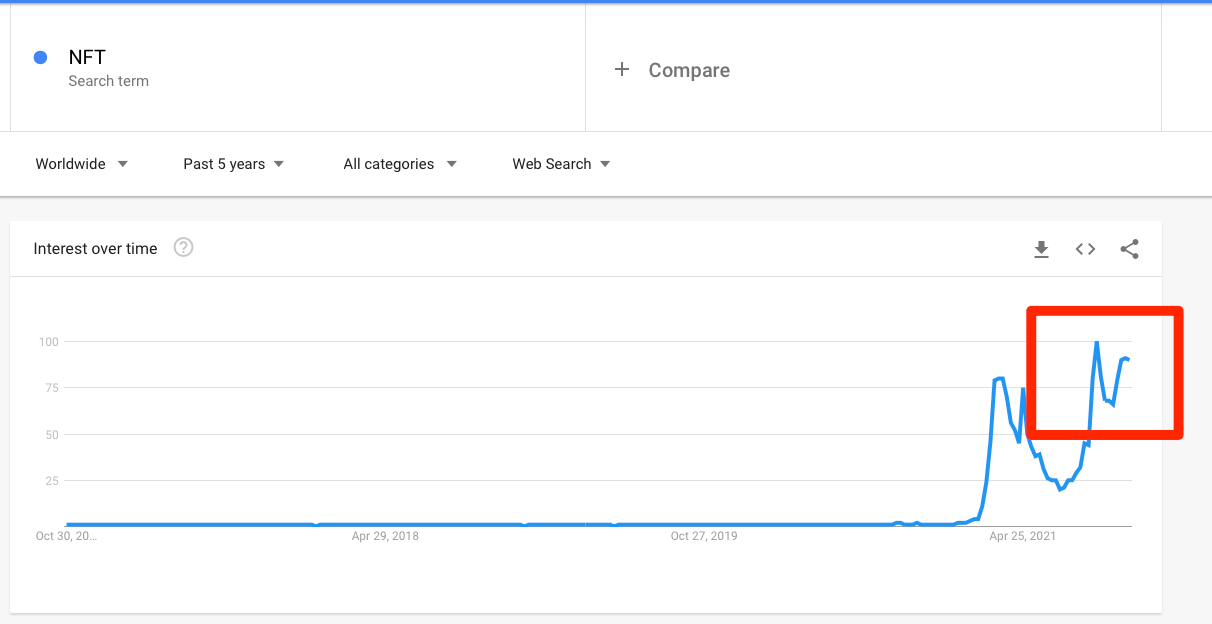
Task: Click the 75 value axis label
Action: coord(48,388)
